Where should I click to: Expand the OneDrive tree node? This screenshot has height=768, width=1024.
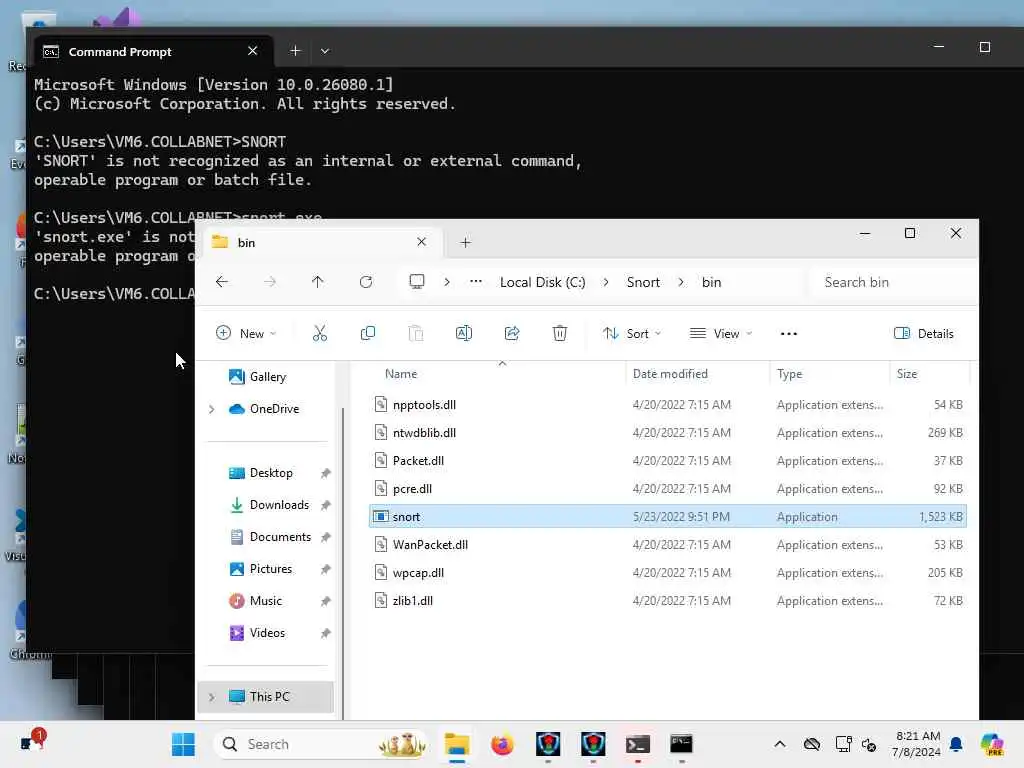pyautogui.click(x=212, y=409)
